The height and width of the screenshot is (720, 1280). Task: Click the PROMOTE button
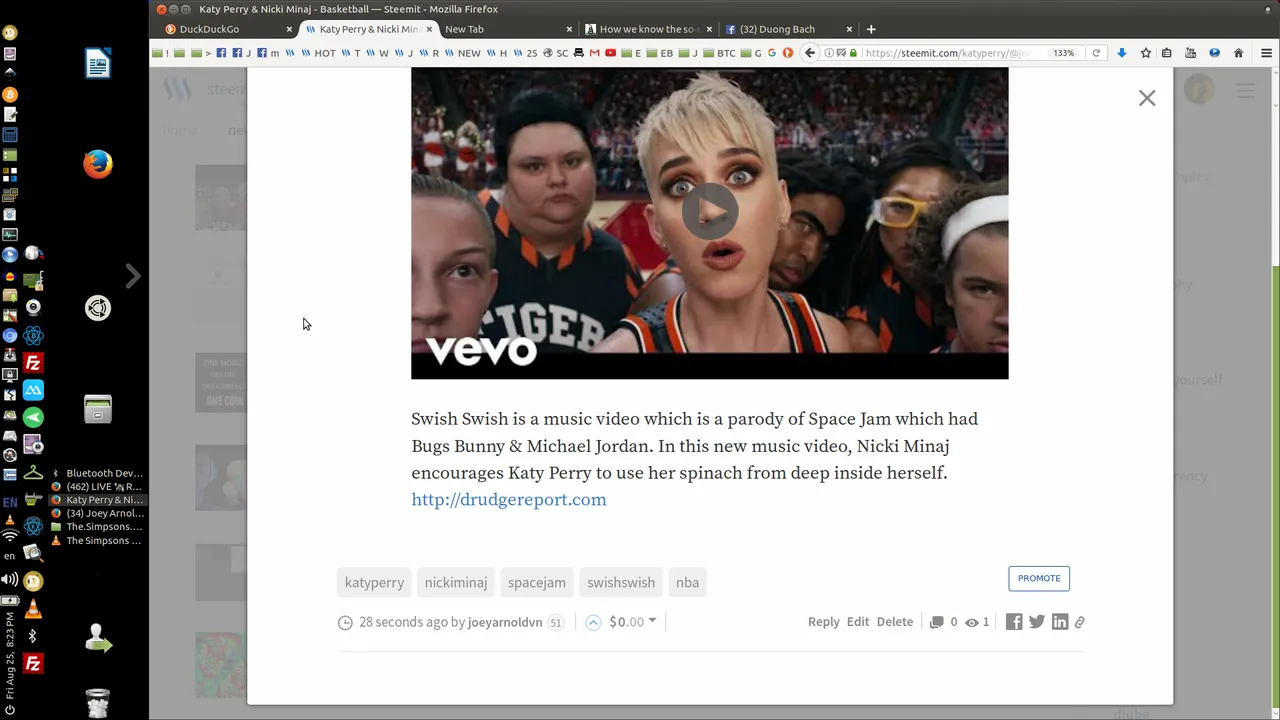[x=1039, y=578]
